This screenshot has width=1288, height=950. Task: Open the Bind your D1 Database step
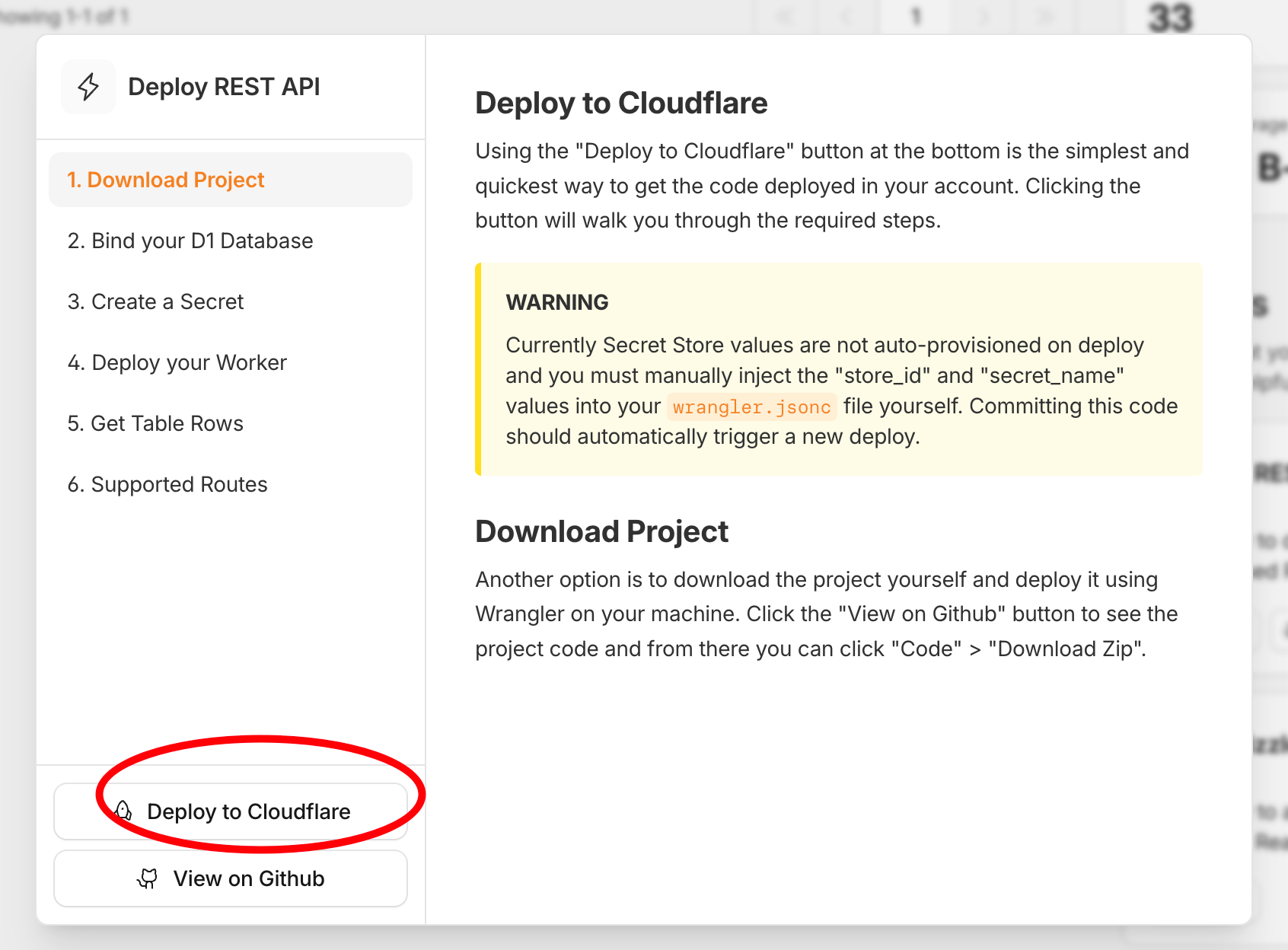[x=190, y=241]
